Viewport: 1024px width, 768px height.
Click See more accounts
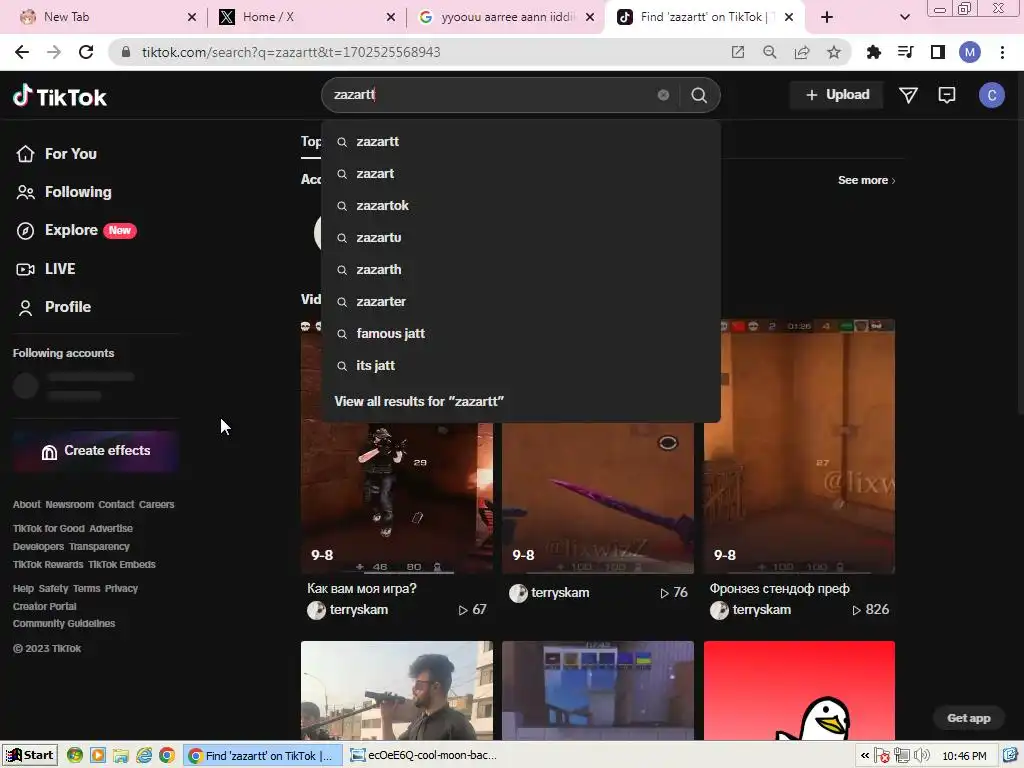pyautogui.click(x=867, y=180)
